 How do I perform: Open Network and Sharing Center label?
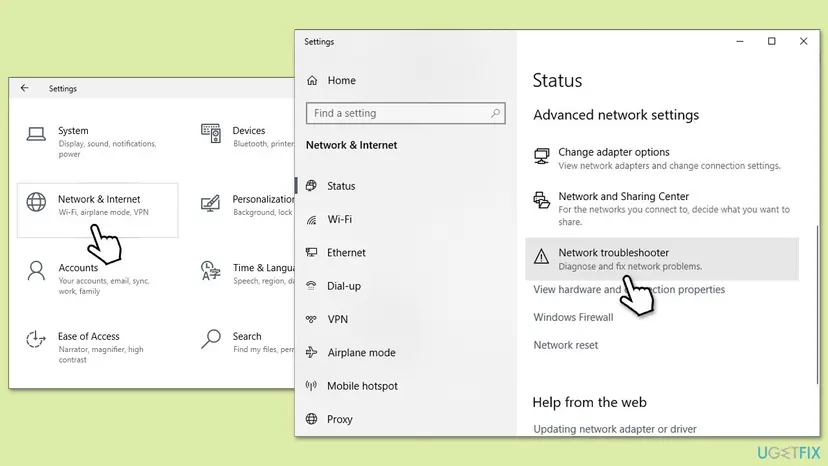[x=624, y=196]
